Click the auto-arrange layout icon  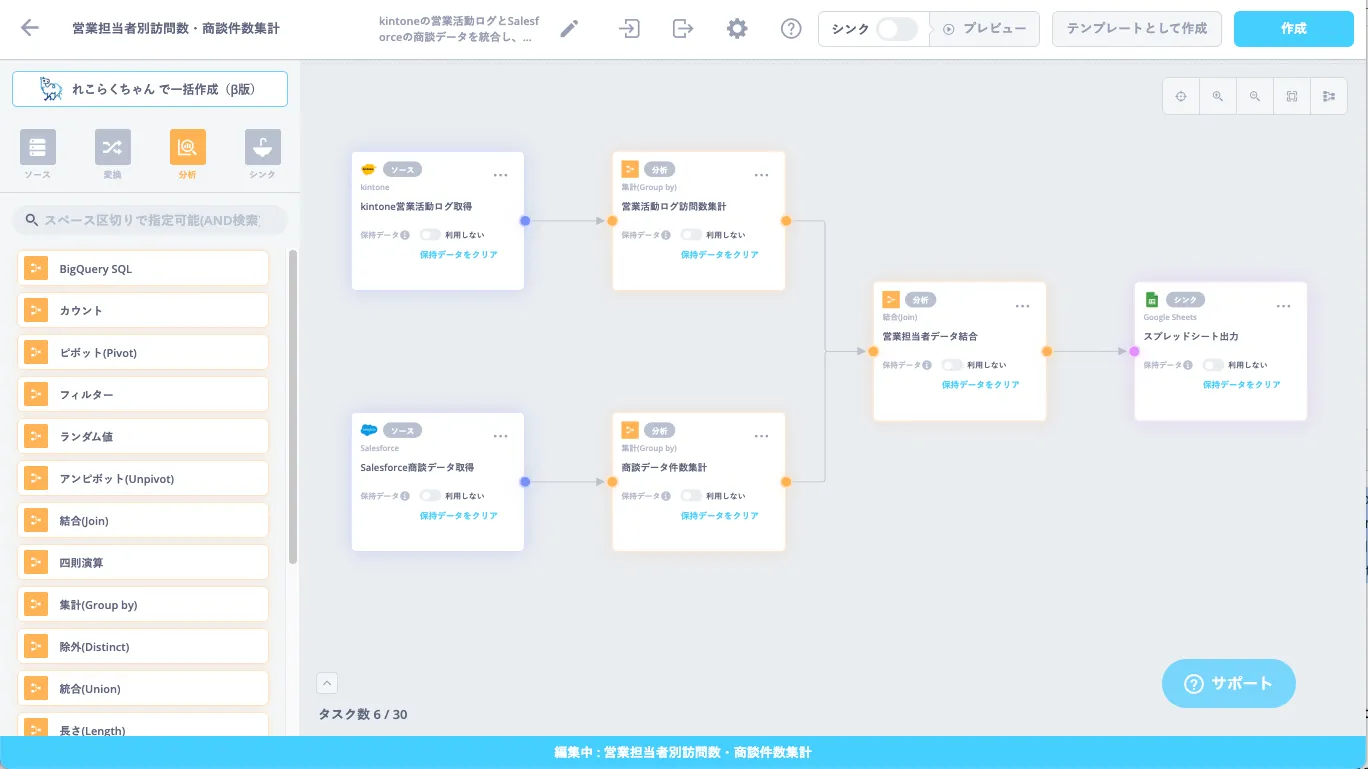pyautogui.click(x=1329, y=97)
